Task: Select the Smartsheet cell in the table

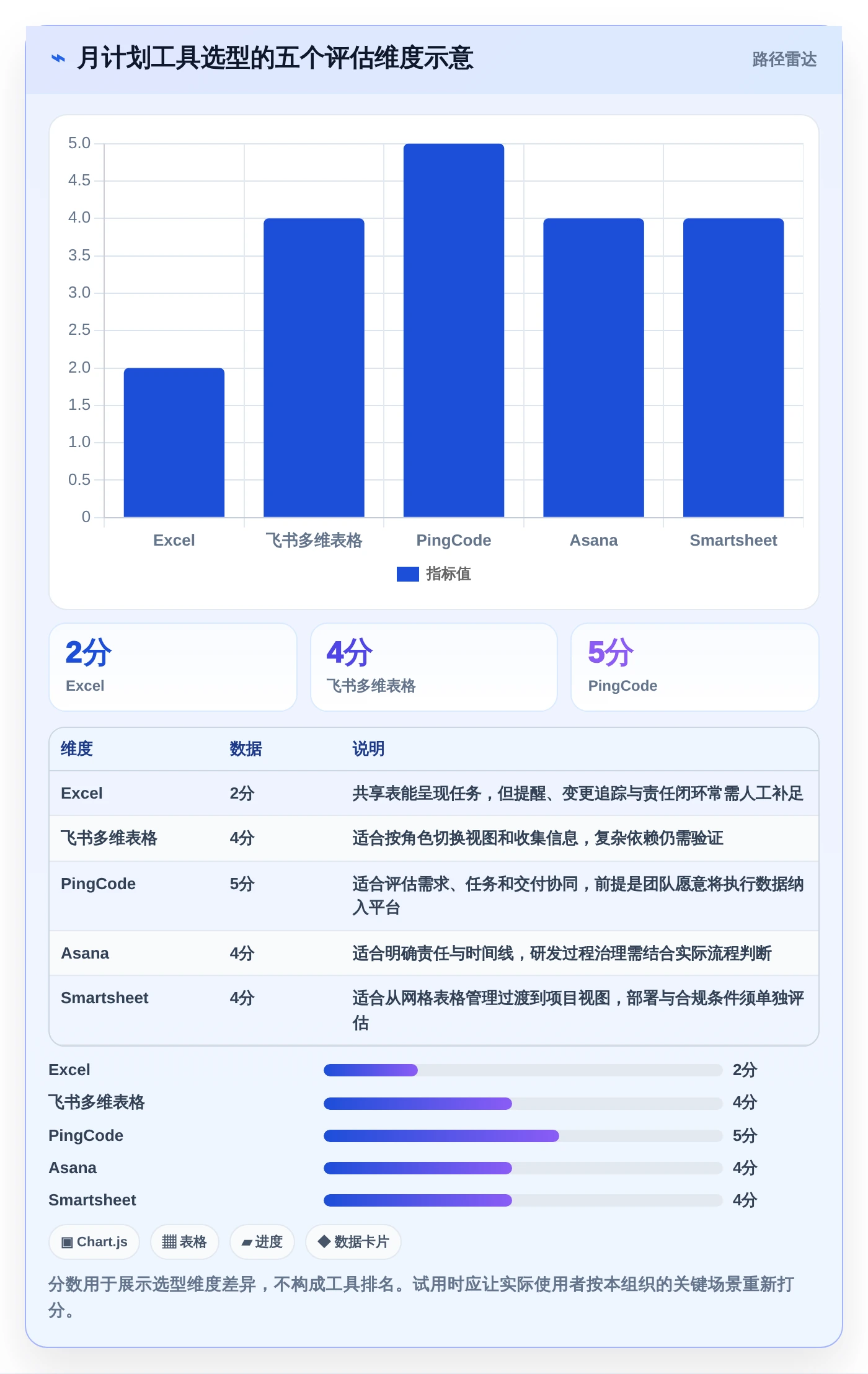Action: pos(105,998)
